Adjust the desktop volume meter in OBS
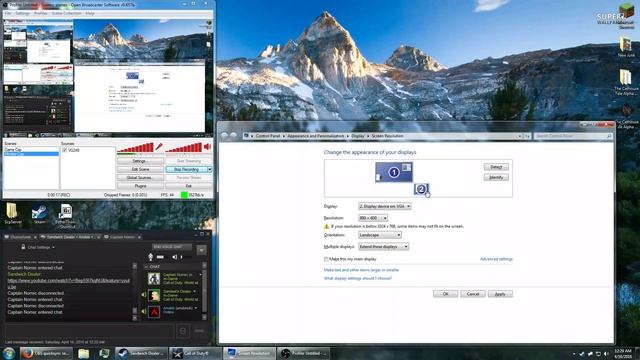The width and height of the screenshot is (640, 360). [x=184, y=147]
